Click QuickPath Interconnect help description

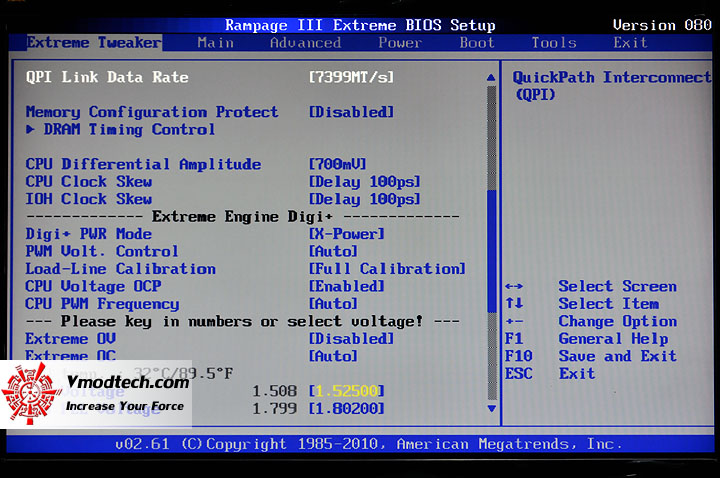coord(612,85)
